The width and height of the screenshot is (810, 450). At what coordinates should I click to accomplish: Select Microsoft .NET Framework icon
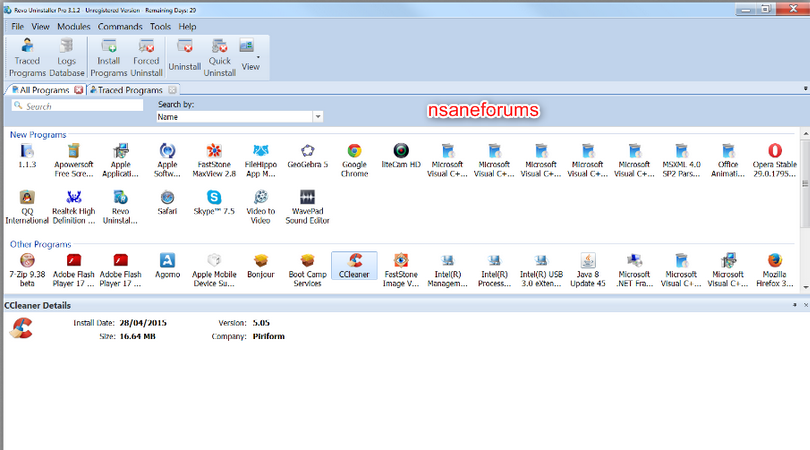(634, 270)
